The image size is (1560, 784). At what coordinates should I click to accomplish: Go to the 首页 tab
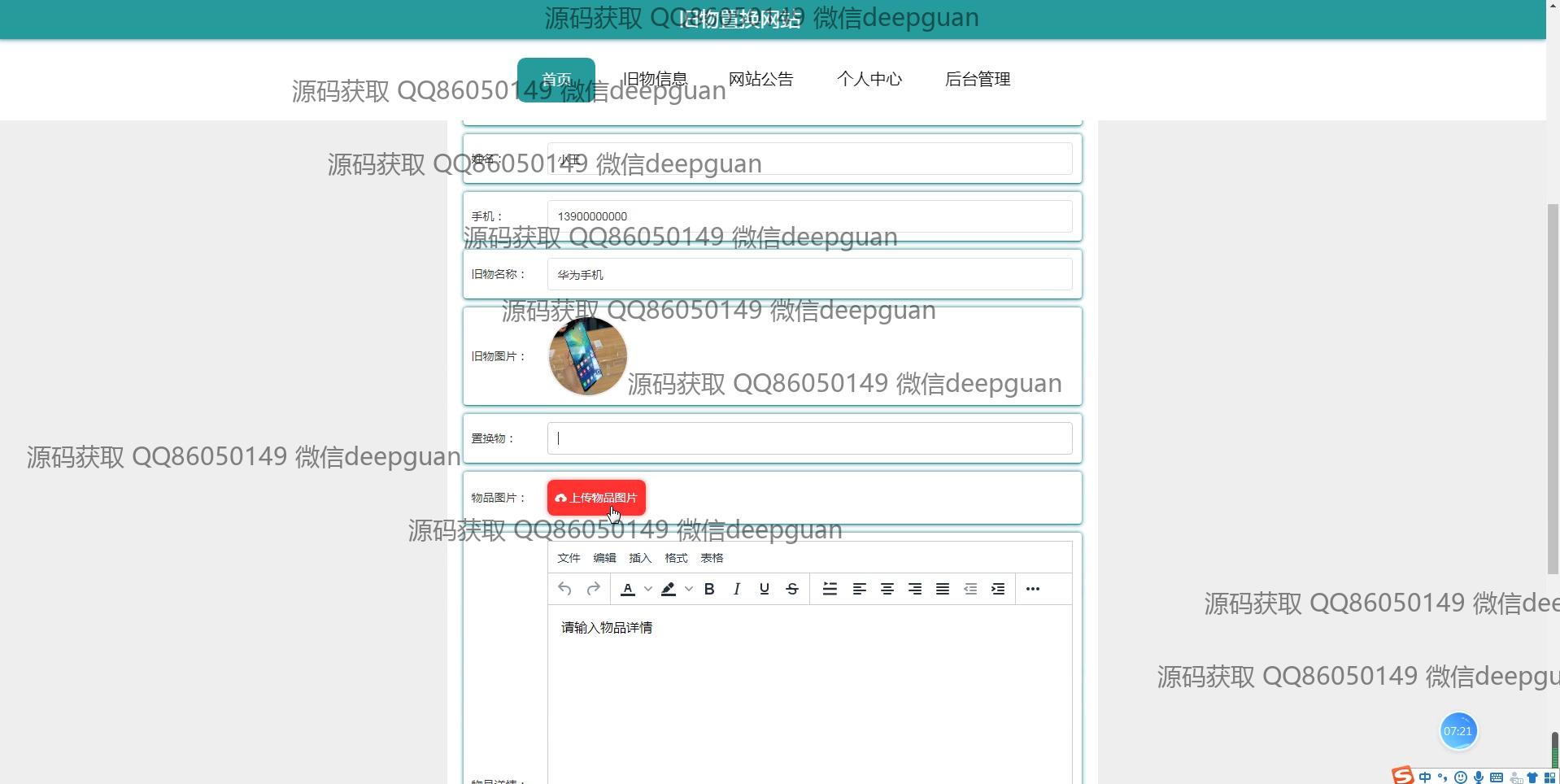[x=556, y=80]
